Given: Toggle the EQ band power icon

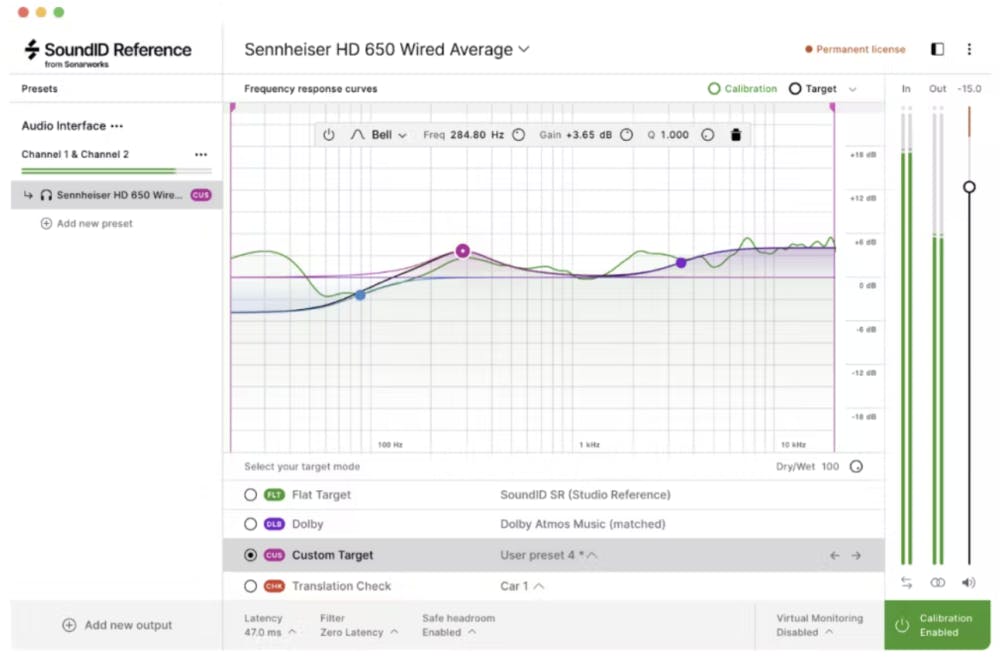Looking at the screenshot, I should (x=328, y=135).
